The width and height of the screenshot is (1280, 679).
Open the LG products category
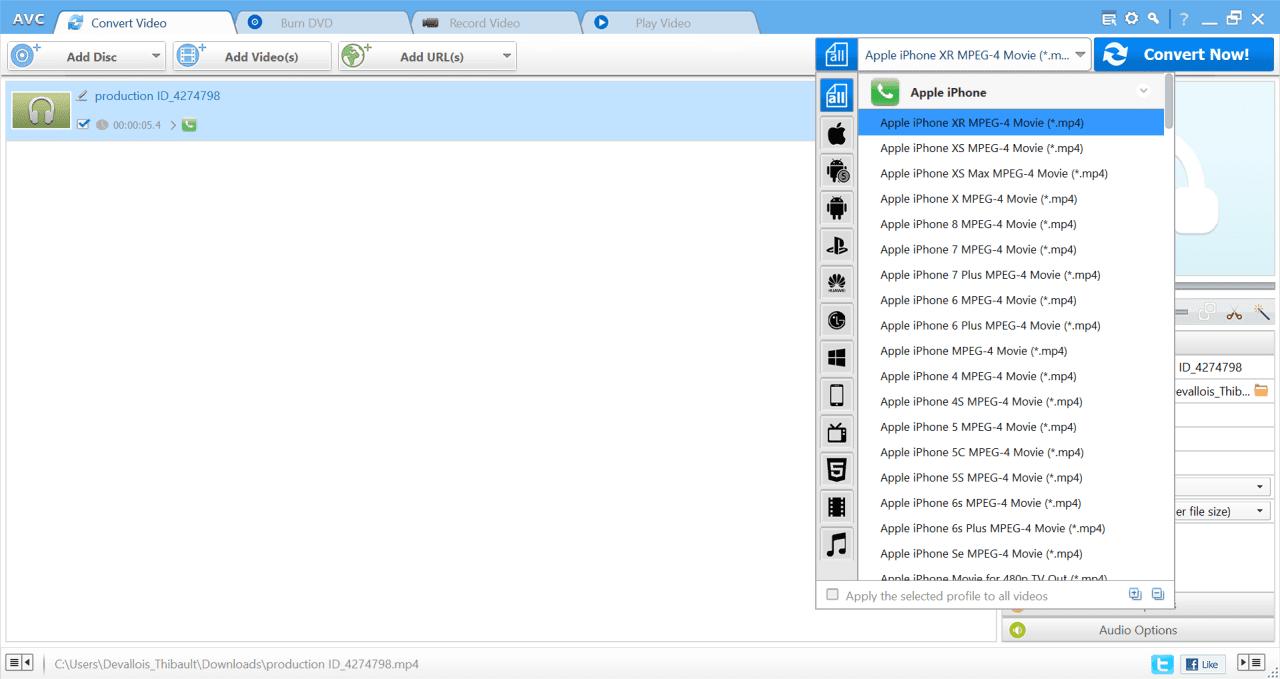[x=837, y=320]
